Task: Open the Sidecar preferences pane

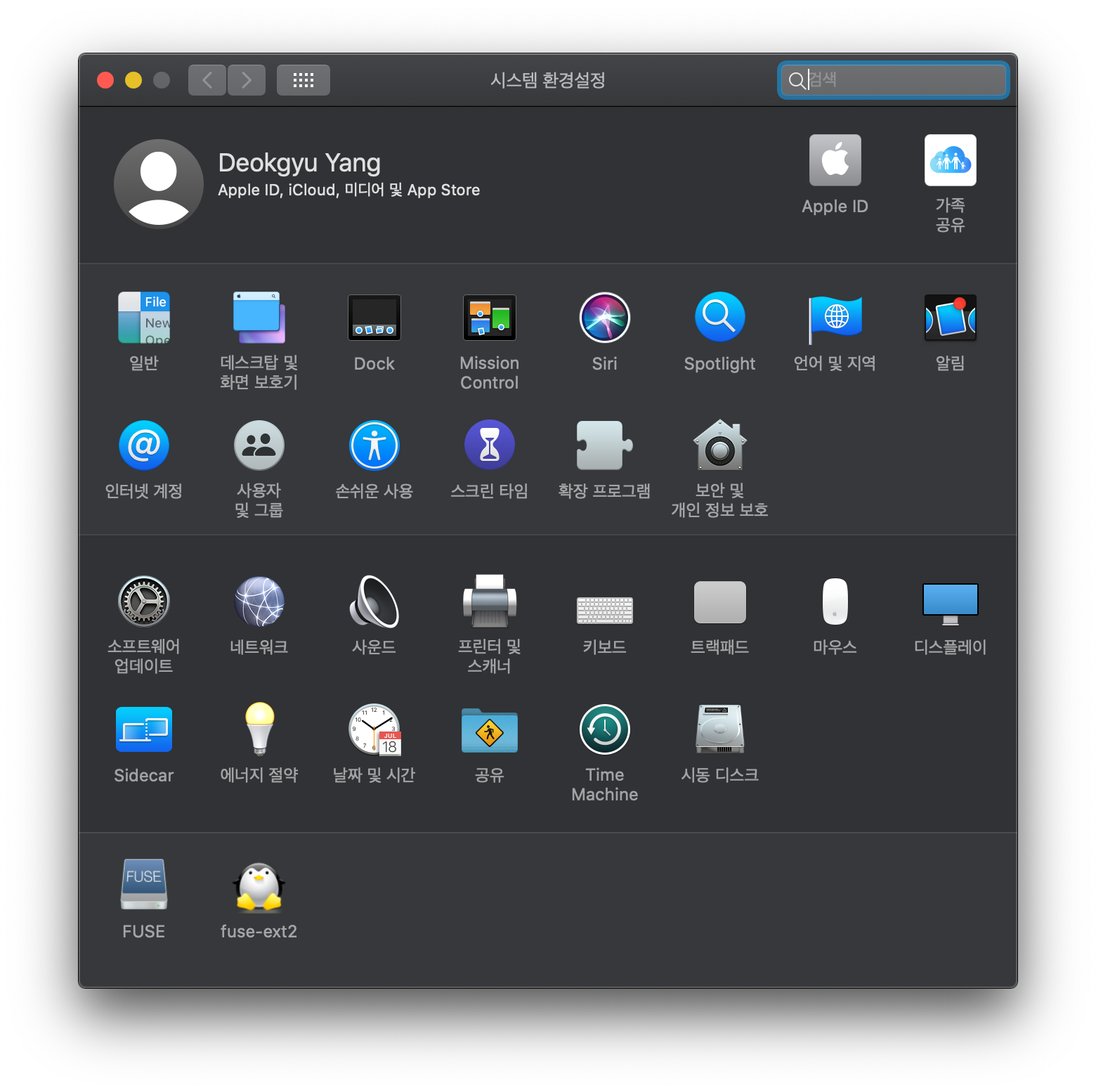Action: (144, 729)
